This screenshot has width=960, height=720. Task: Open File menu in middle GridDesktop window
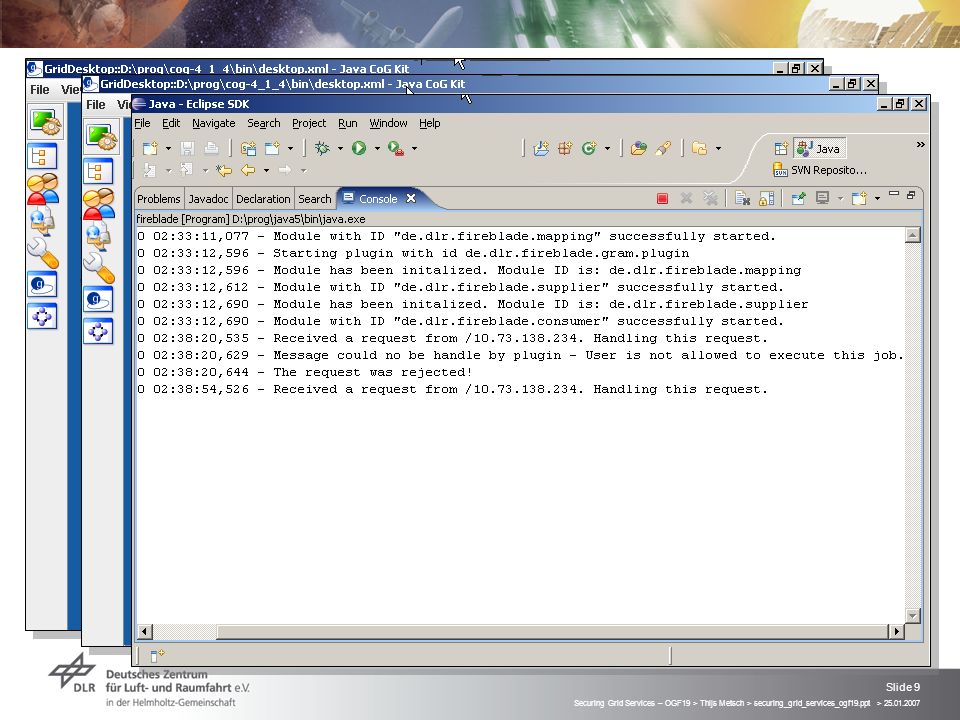point(96,105)
